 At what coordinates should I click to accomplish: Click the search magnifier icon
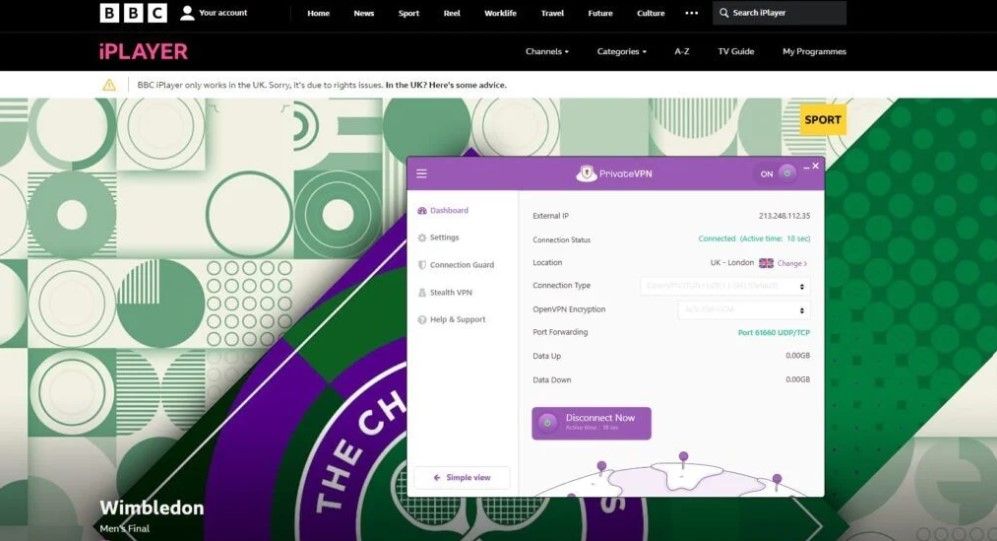point(724,13)
